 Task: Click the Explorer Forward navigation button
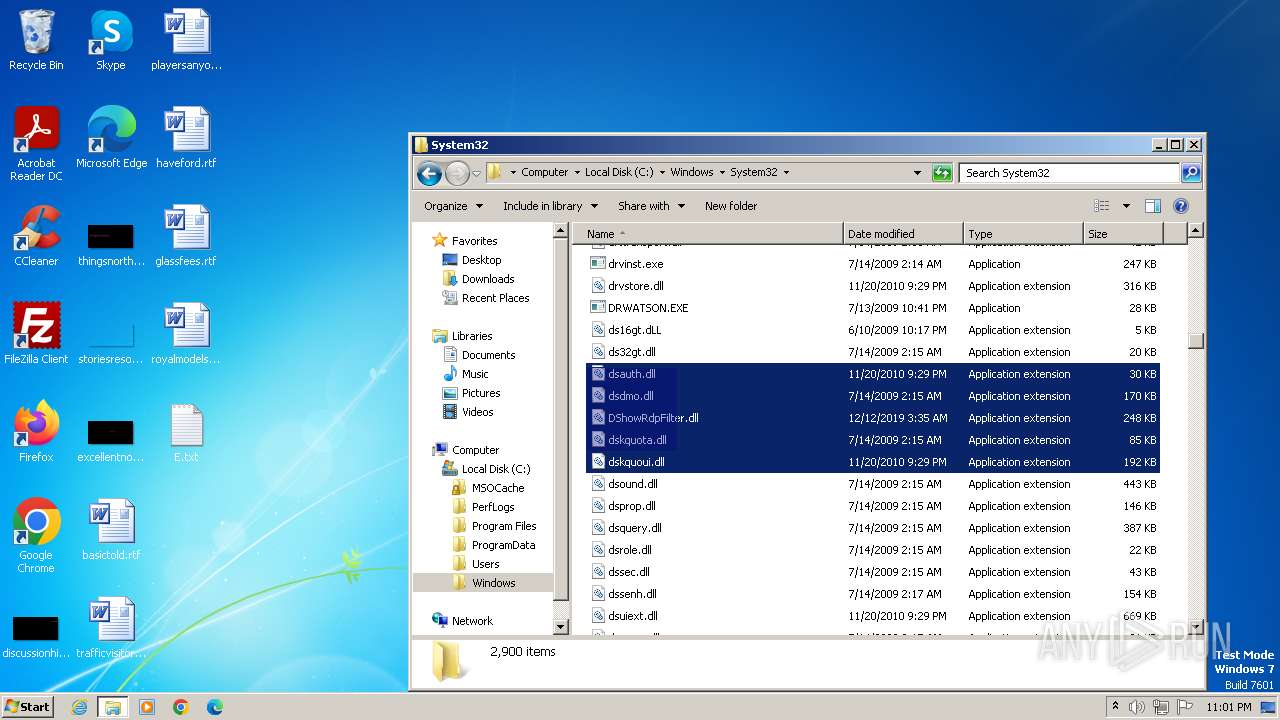[457, 173]
